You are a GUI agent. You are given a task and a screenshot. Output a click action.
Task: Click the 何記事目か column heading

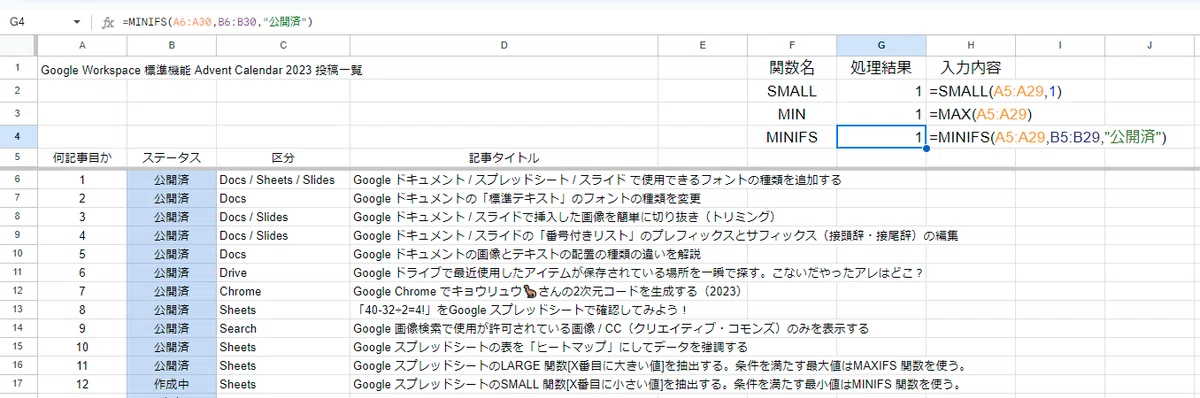81,158
